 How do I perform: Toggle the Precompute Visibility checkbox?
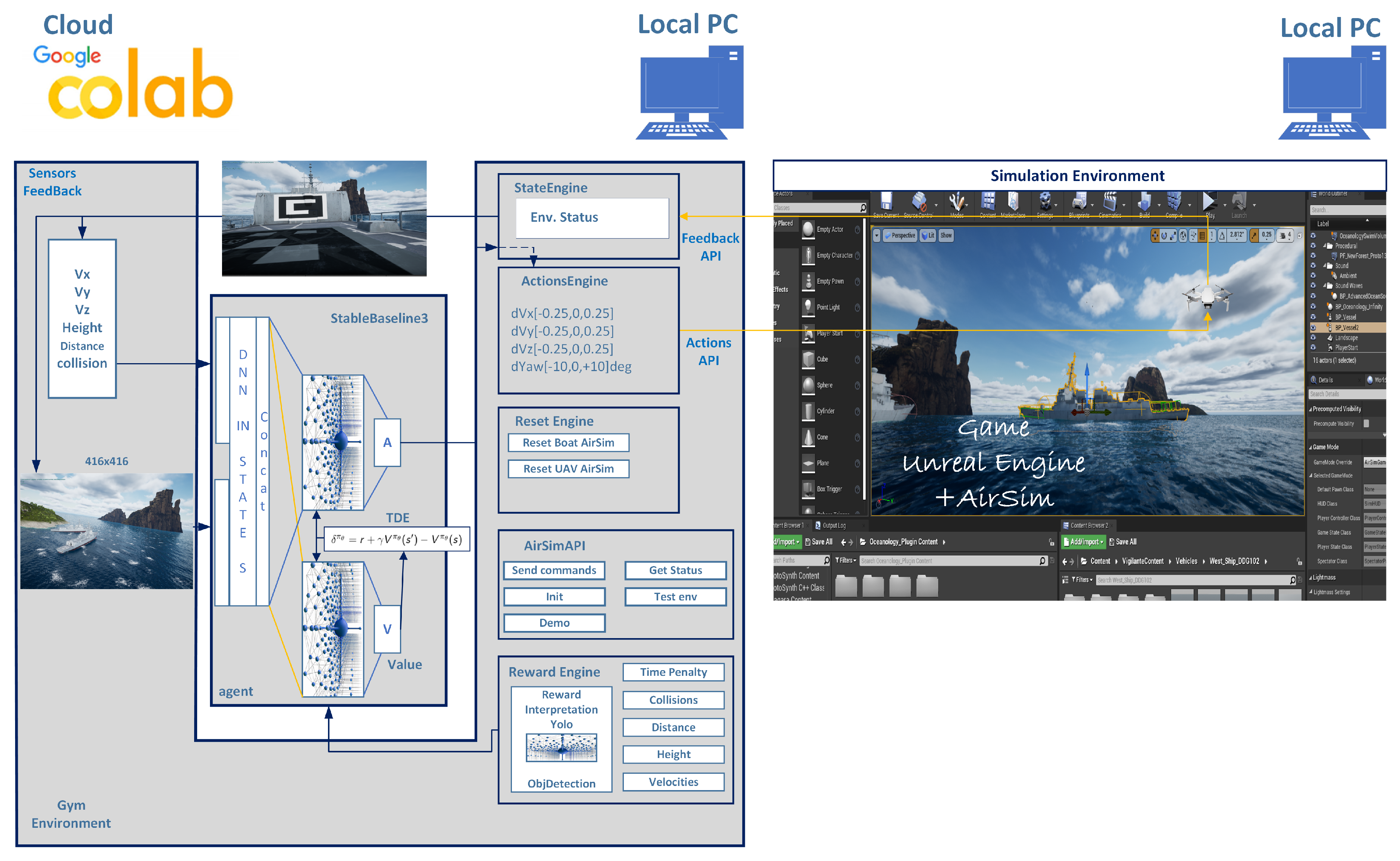pyautogui.click(x=1366, y=424)
